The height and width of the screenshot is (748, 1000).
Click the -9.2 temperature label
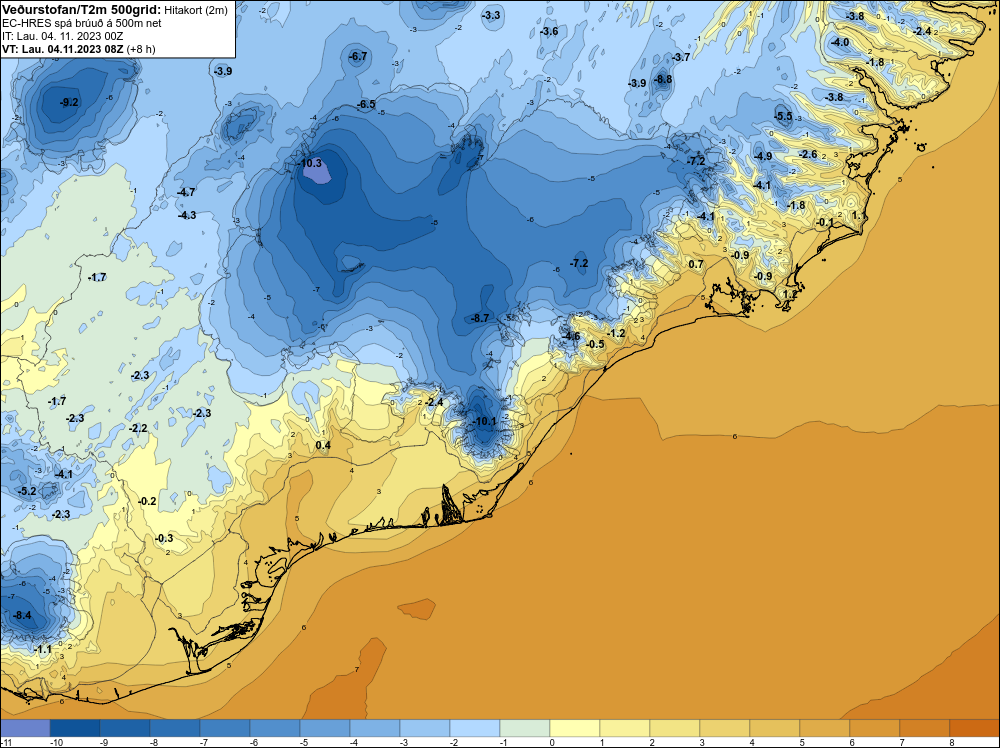(x=69, y=102)
